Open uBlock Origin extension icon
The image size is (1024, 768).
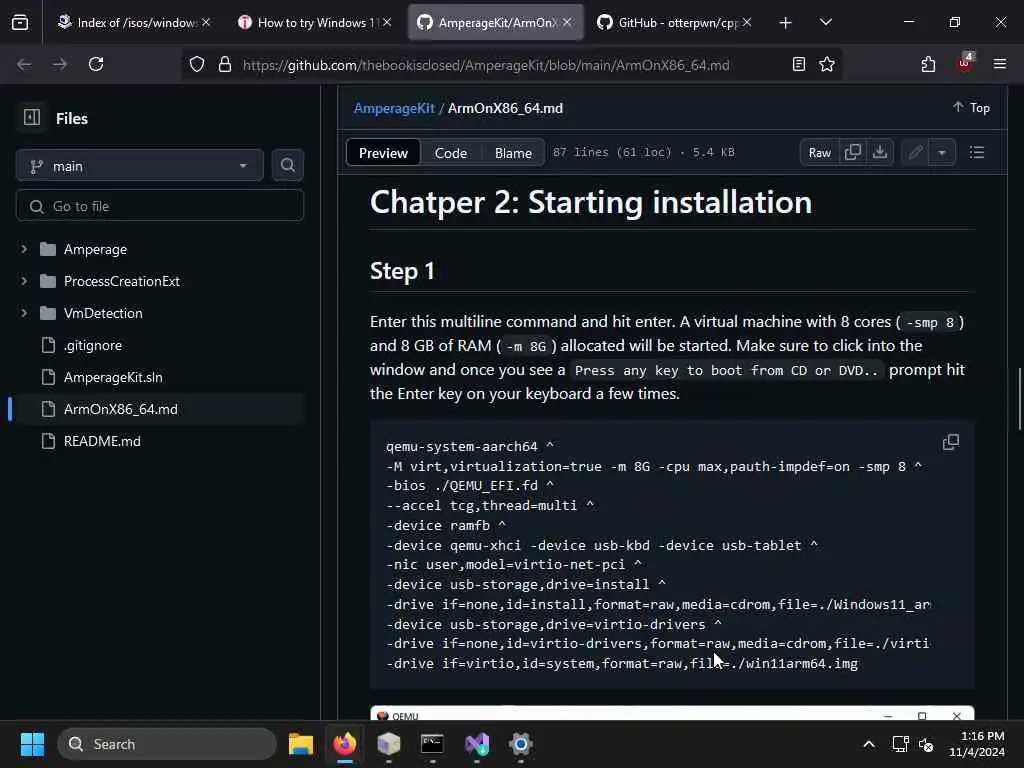pos(964,63)
